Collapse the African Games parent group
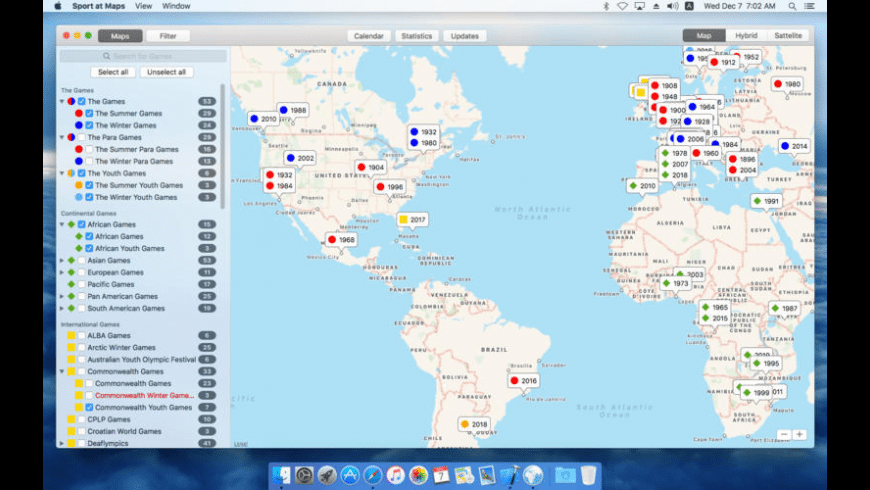 (x=62, y=224)
